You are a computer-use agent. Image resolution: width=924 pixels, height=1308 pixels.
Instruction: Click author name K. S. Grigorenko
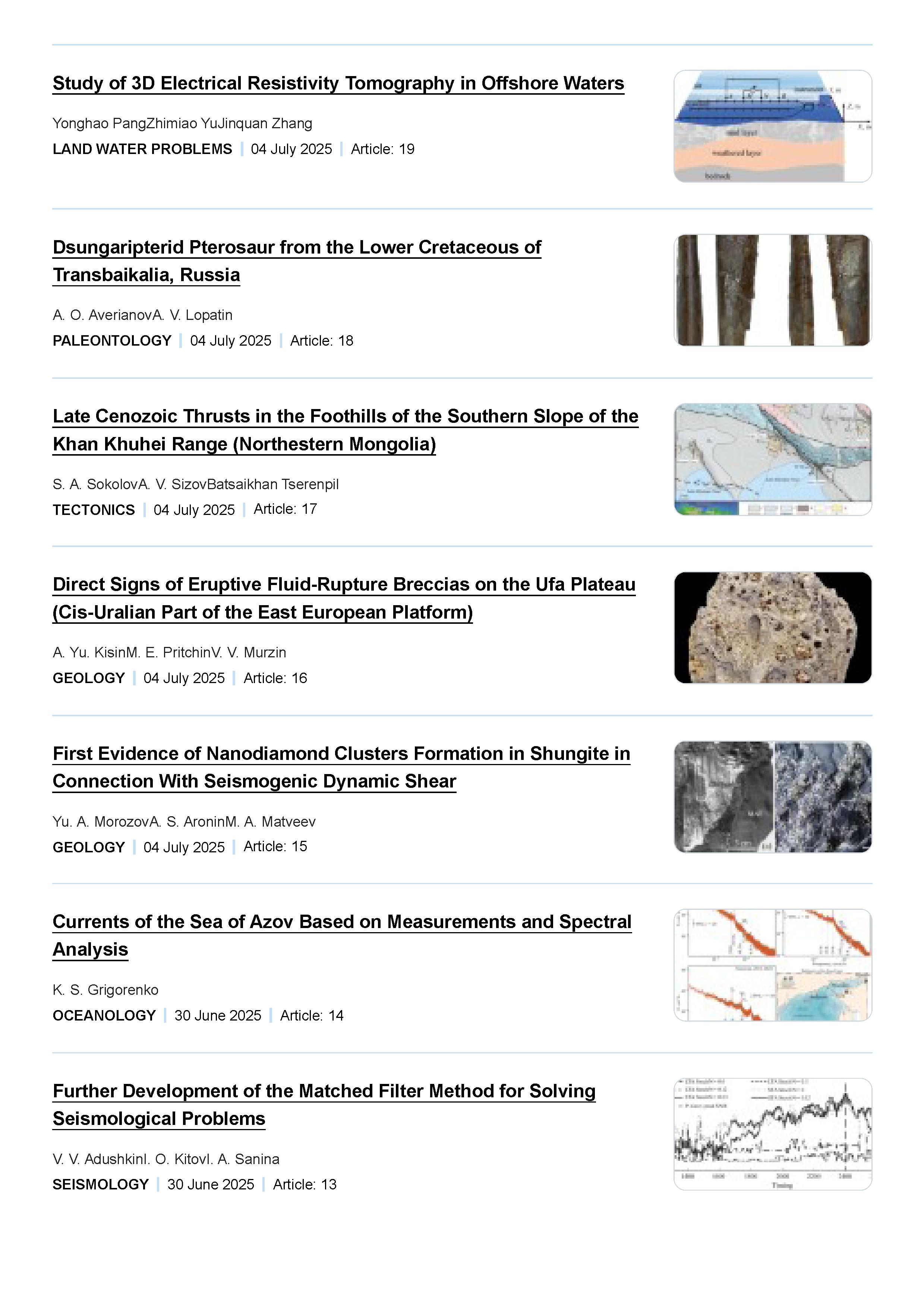[x=105, y=990]
